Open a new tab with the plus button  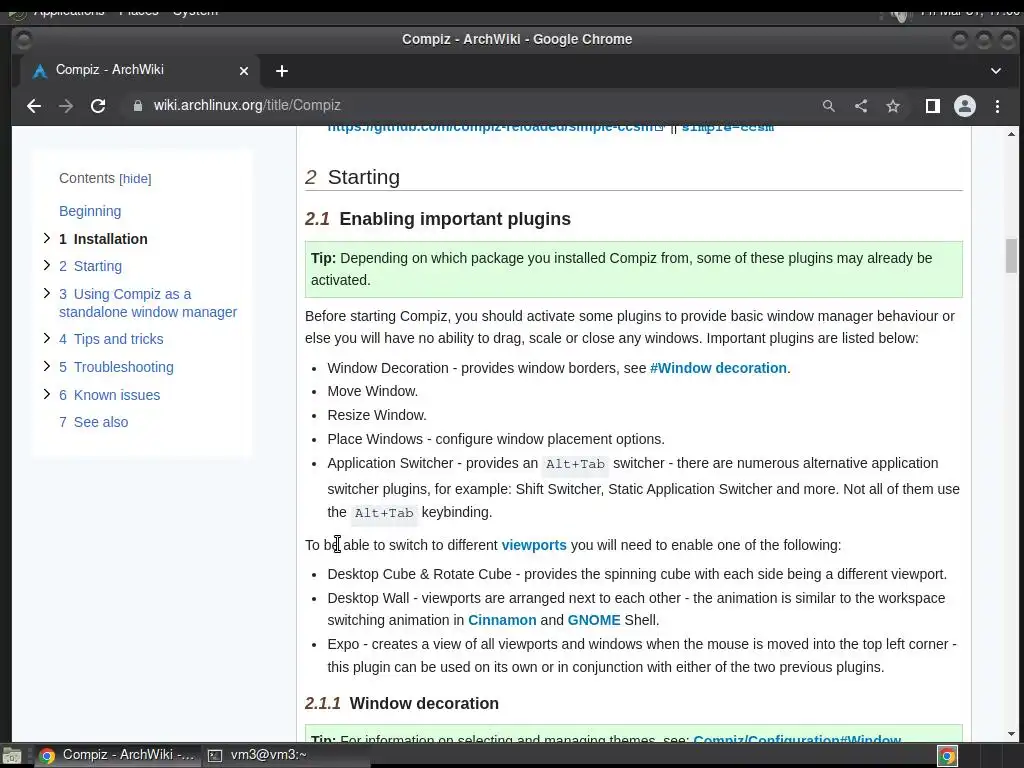pos(281,71)
